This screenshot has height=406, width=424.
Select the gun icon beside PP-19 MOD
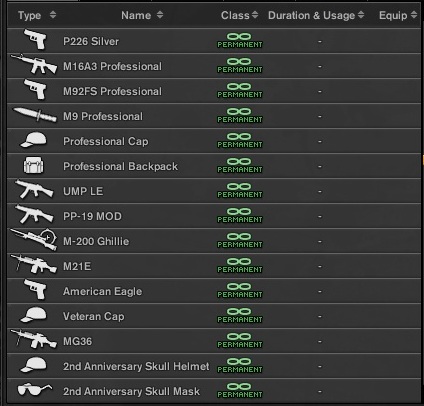click(34, 214)
